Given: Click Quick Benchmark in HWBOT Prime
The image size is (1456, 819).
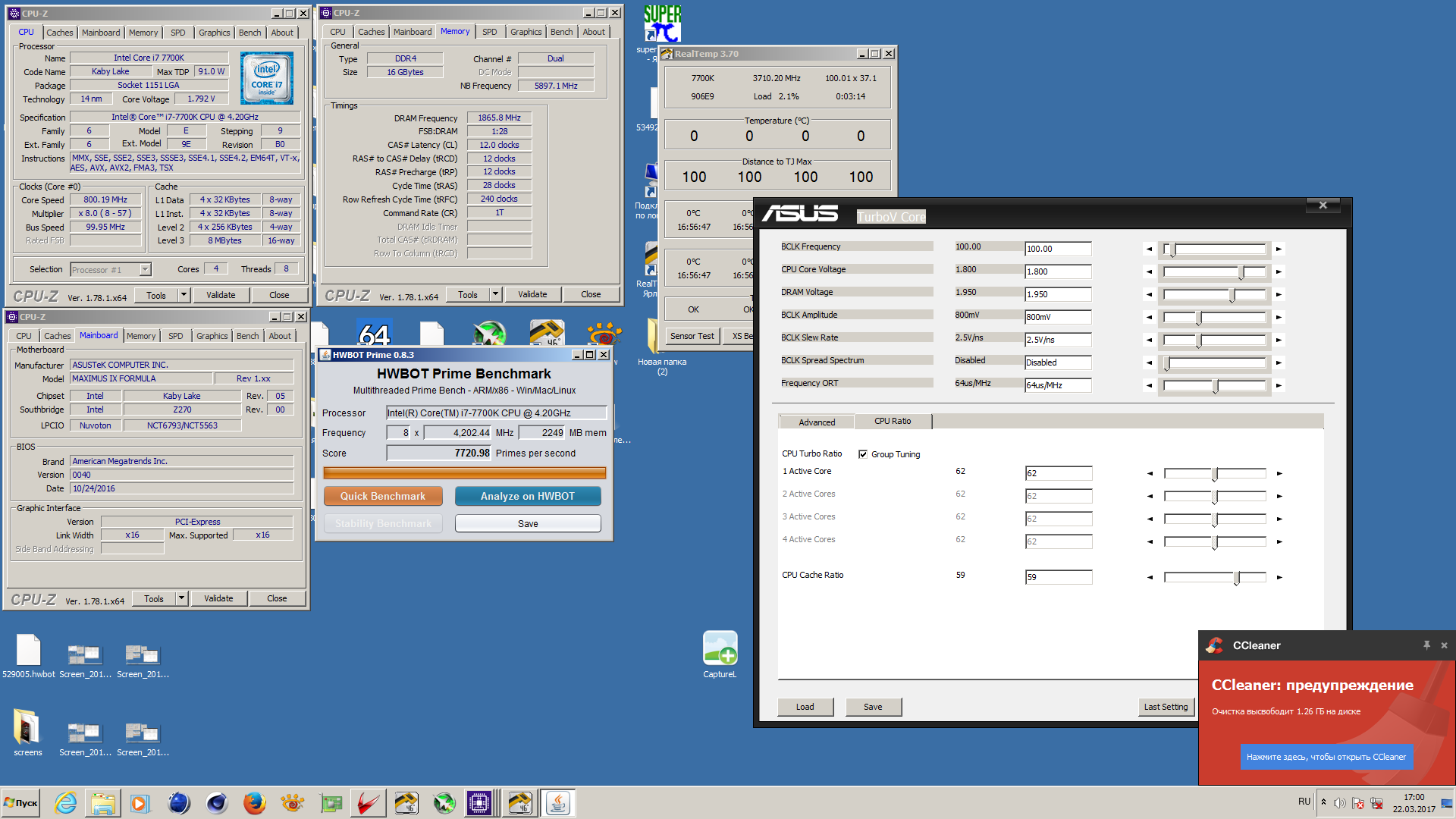Looking at the screenshot, I should [383, 496].
